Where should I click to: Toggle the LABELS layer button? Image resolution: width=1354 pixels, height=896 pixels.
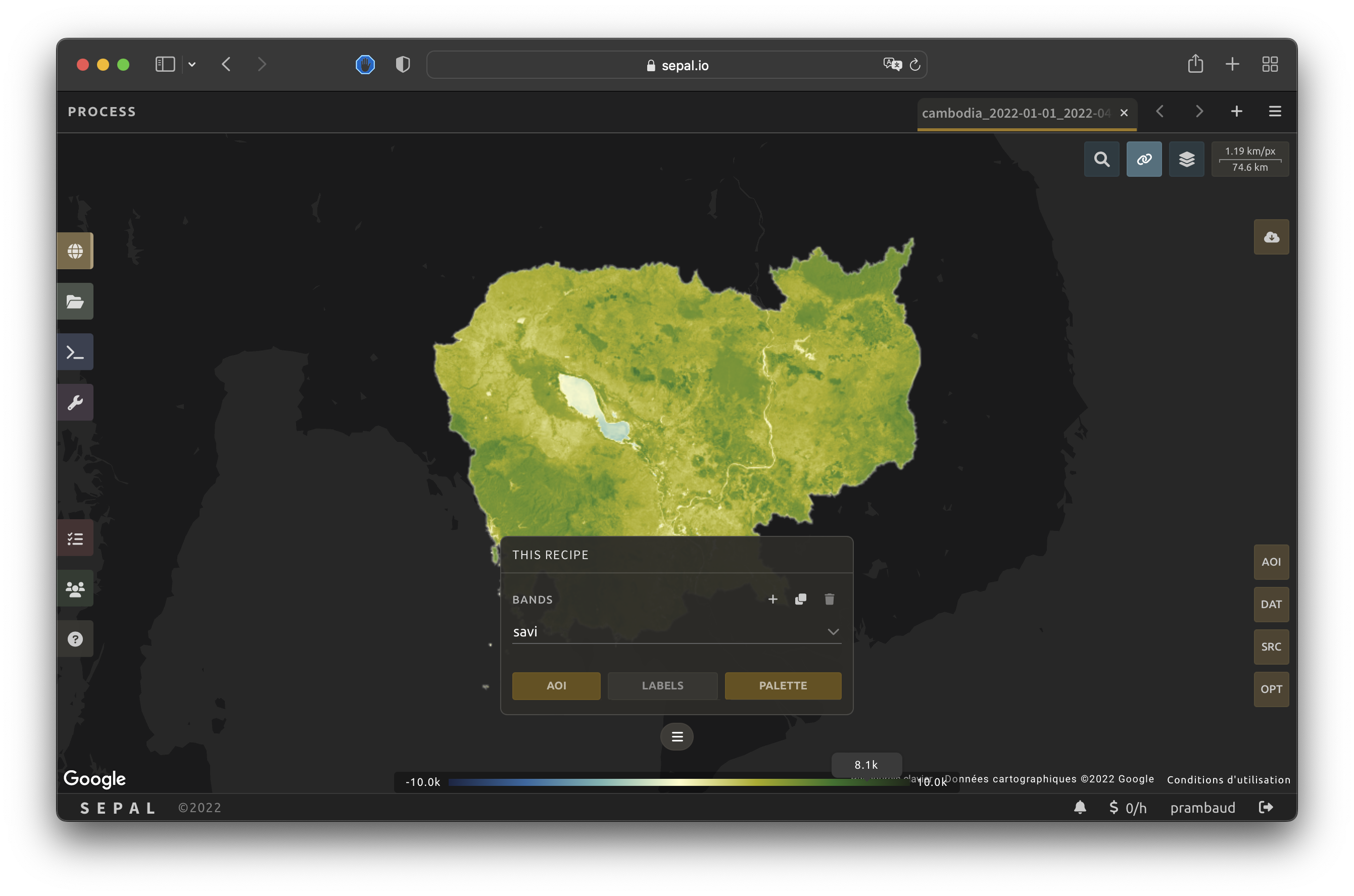tap(662, 686)
